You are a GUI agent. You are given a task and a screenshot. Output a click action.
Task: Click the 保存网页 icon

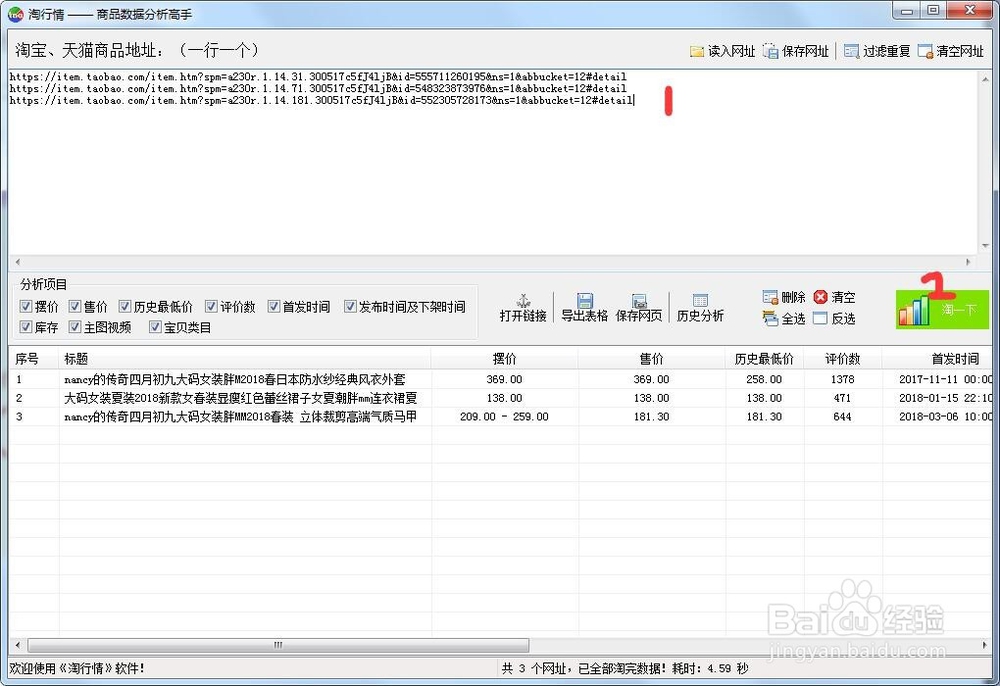638,310
